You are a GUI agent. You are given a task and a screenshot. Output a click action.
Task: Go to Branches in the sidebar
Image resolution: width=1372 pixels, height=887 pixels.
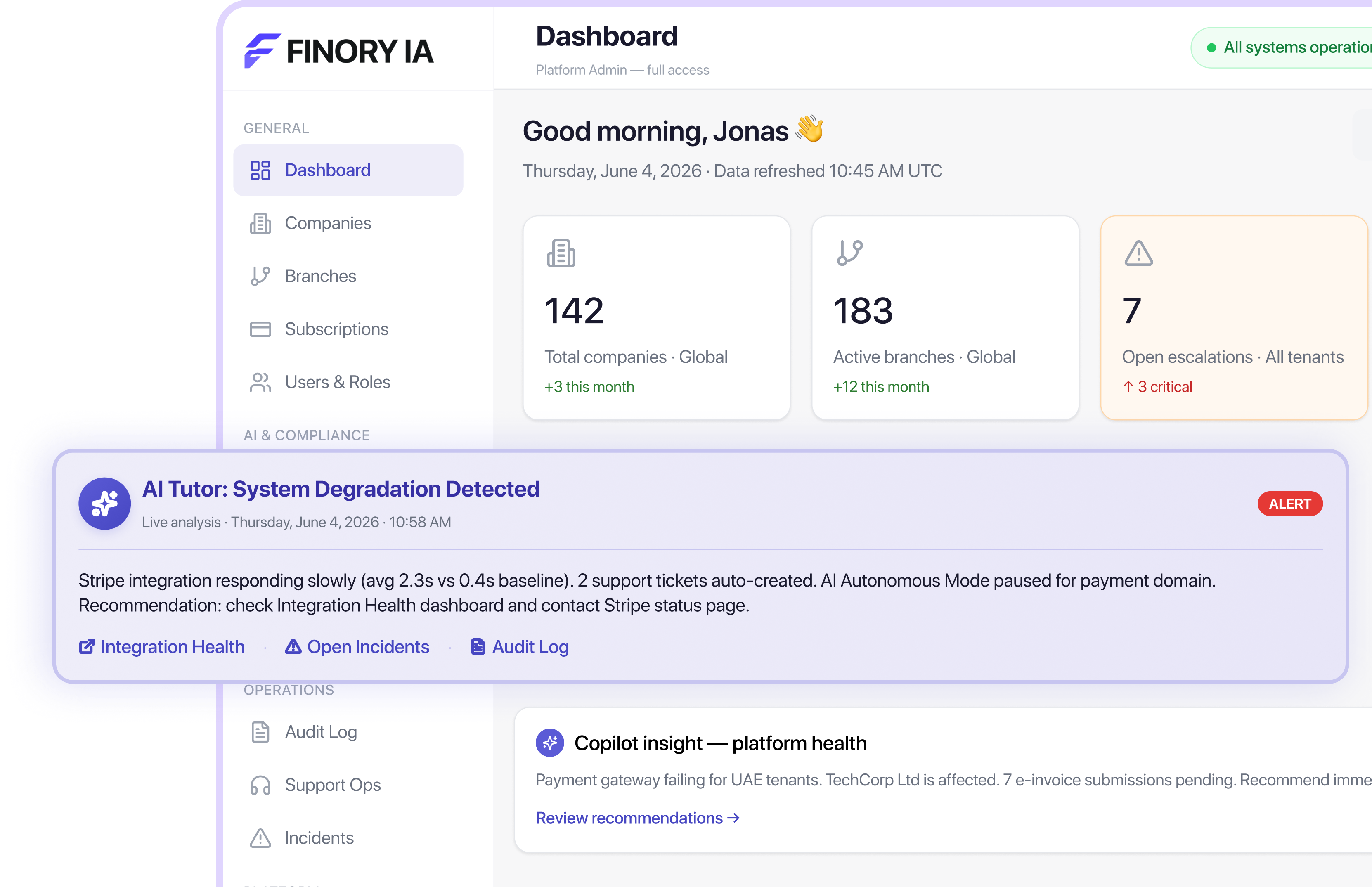click(x=348, y=276)
